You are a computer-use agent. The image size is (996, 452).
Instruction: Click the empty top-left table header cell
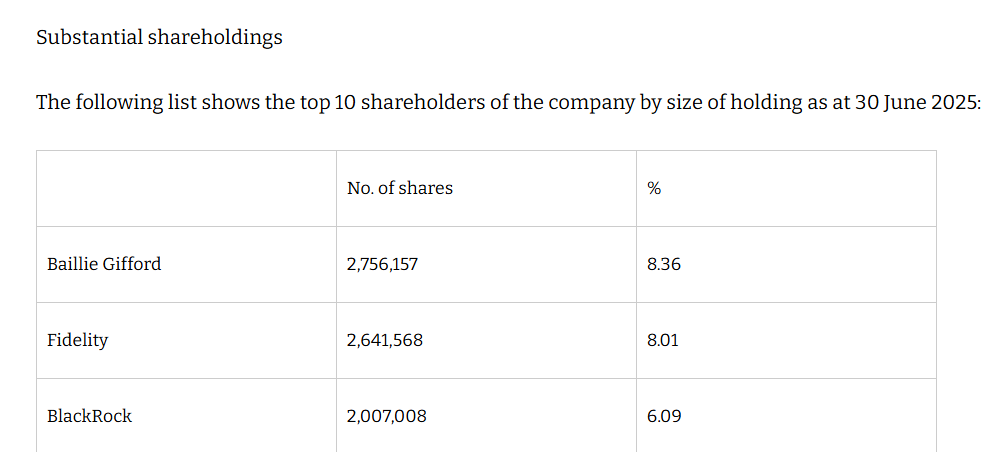tap(186, 188)
